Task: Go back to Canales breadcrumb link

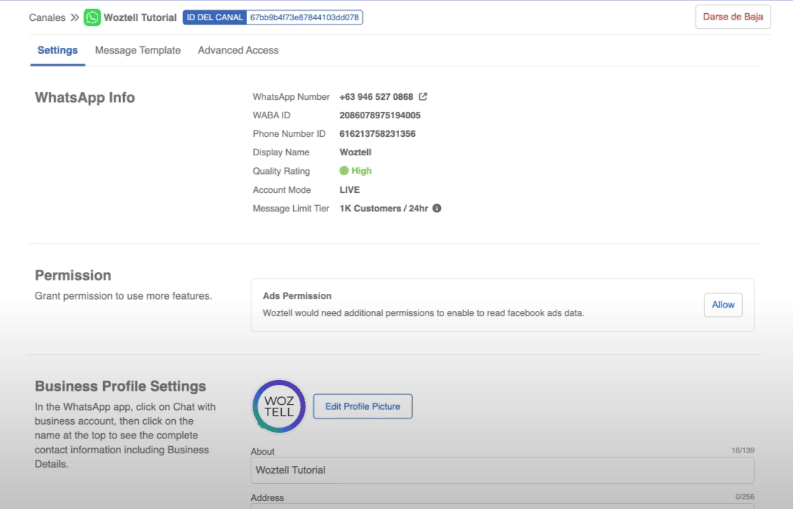Action: coord(47,18)
